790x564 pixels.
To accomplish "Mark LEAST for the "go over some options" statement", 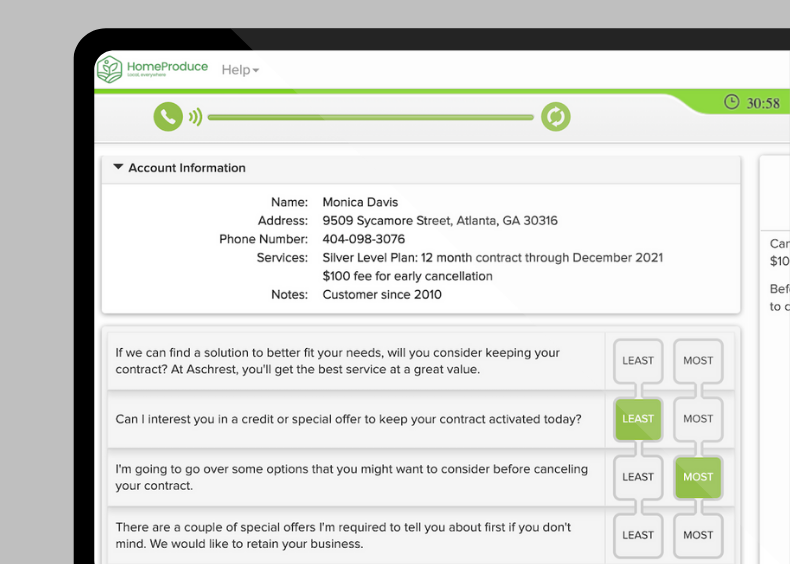I will [637, 477].
